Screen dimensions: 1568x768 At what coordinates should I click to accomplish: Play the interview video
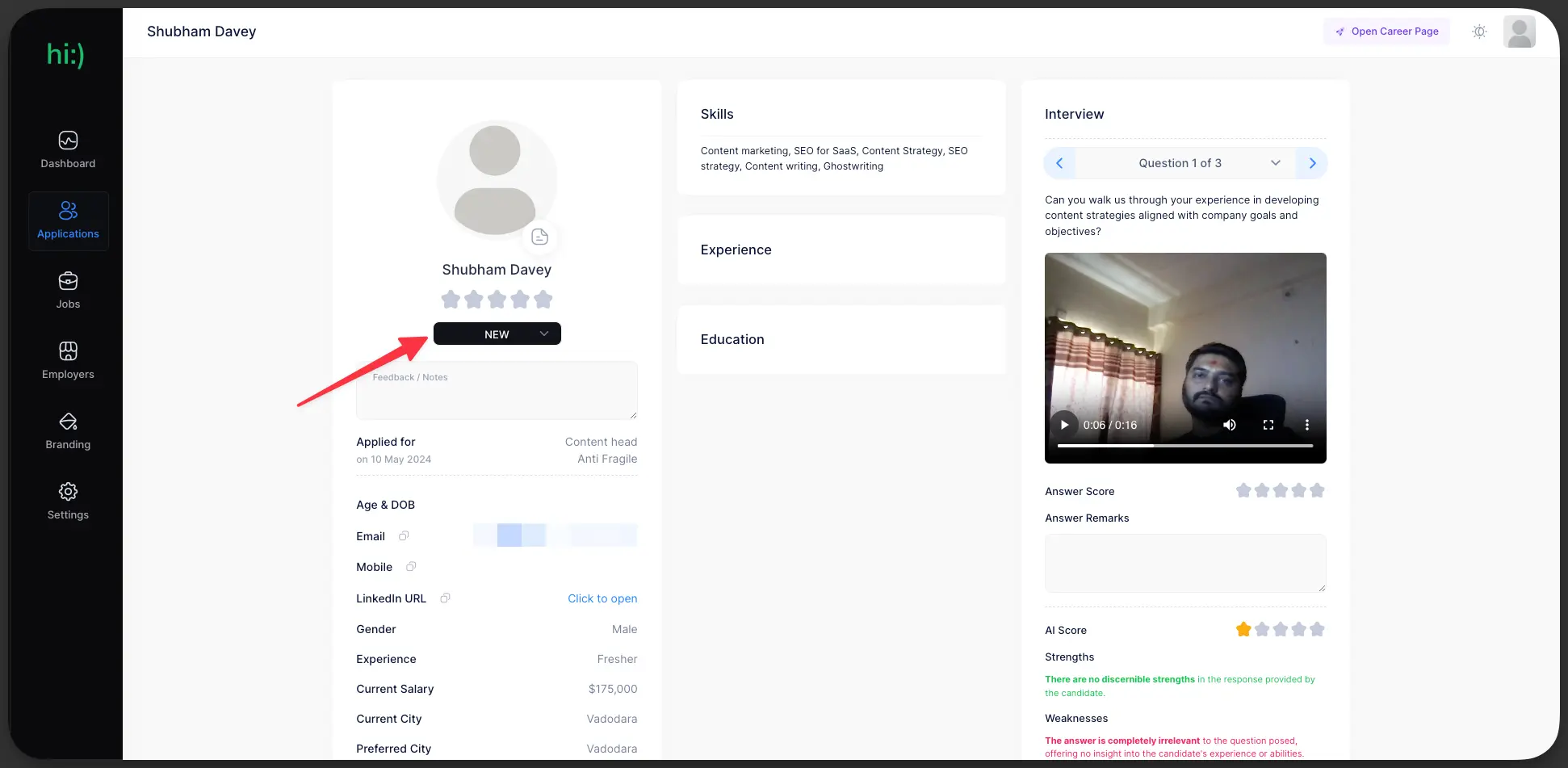click(x=1064, y=425)
